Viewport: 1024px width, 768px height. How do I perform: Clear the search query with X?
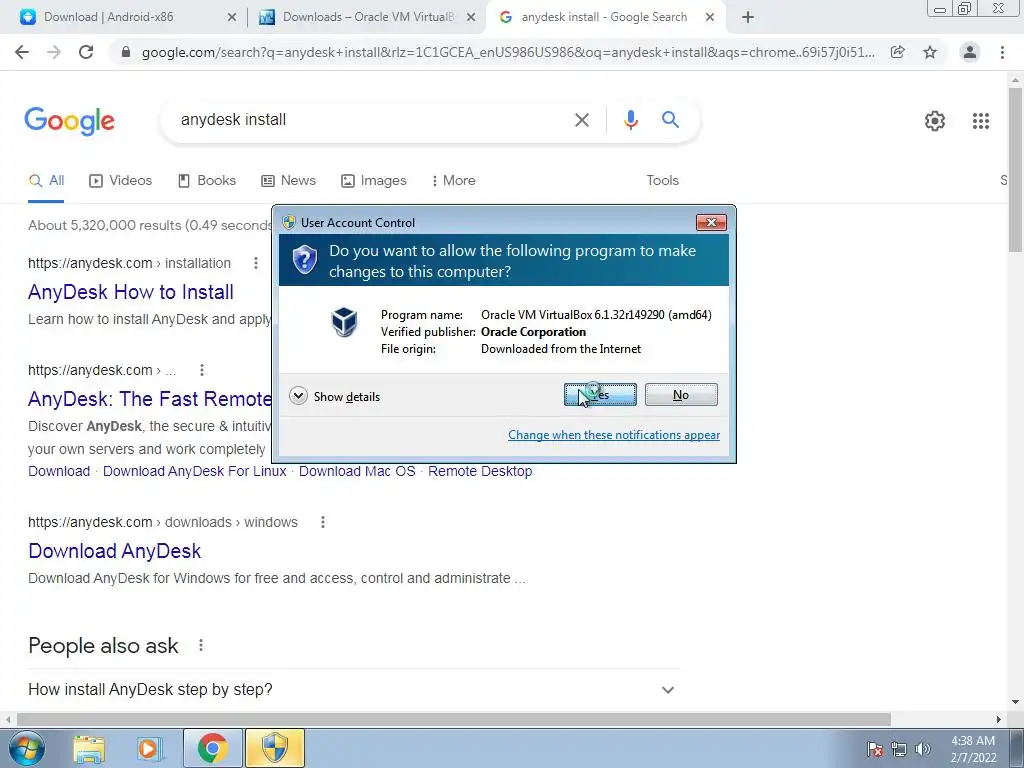582,120
